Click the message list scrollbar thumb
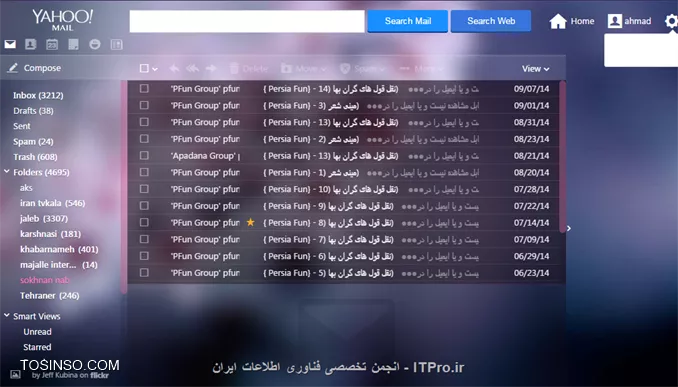The height and width of the screenshot is (387, 678). pos(563,157)
